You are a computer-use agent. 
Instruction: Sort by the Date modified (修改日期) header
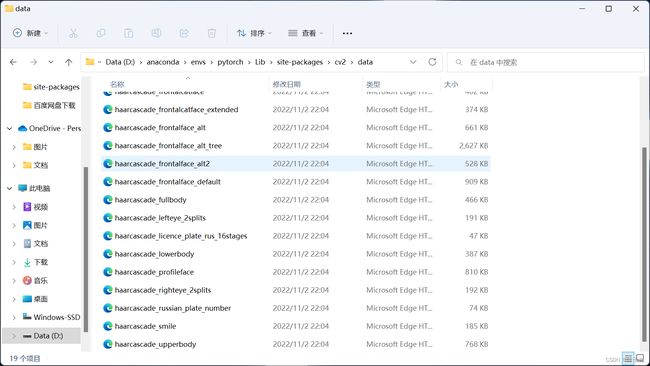pos(286,84)
